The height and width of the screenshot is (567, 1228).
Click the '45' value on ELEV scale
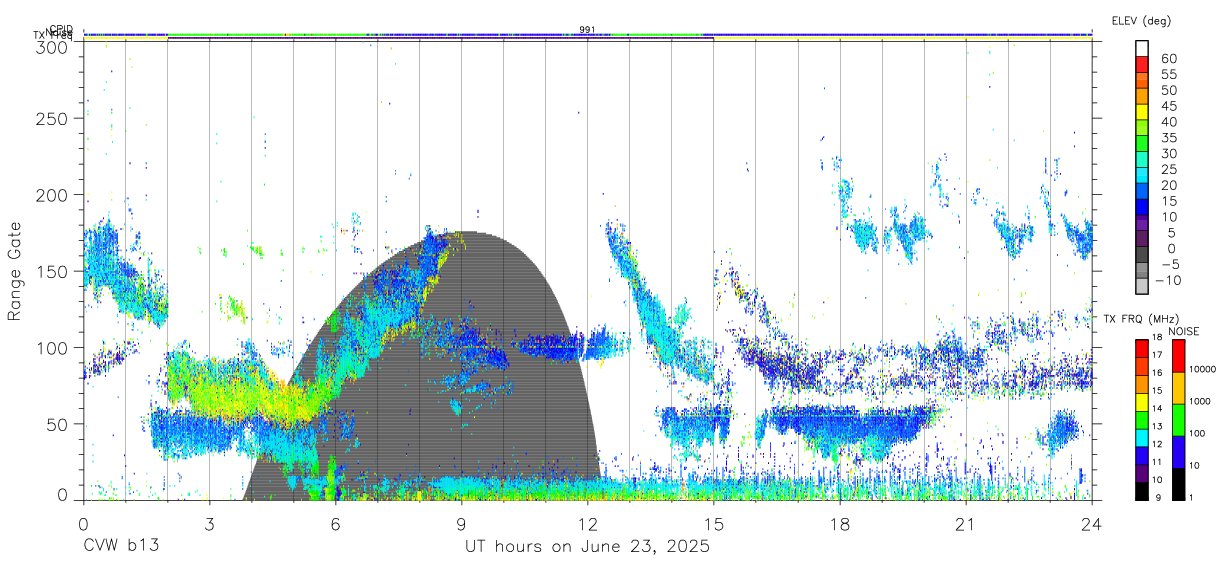[1167, 105]
